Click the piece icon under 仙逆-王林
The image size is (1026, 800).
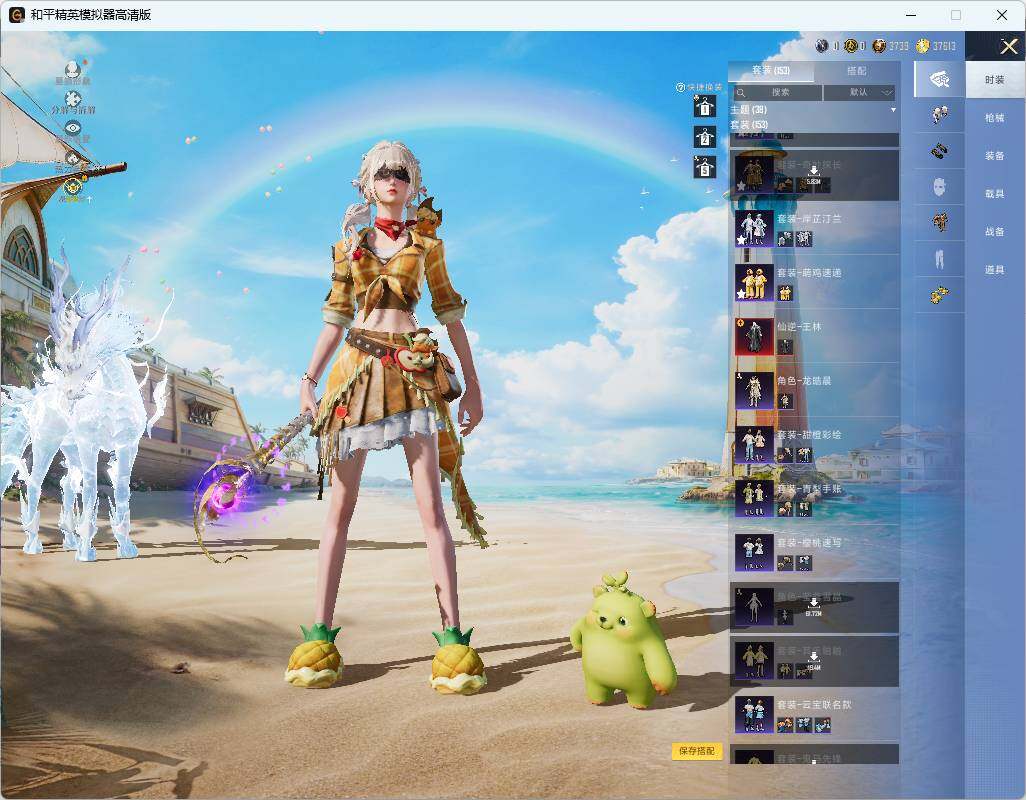[x=785, y=347]
